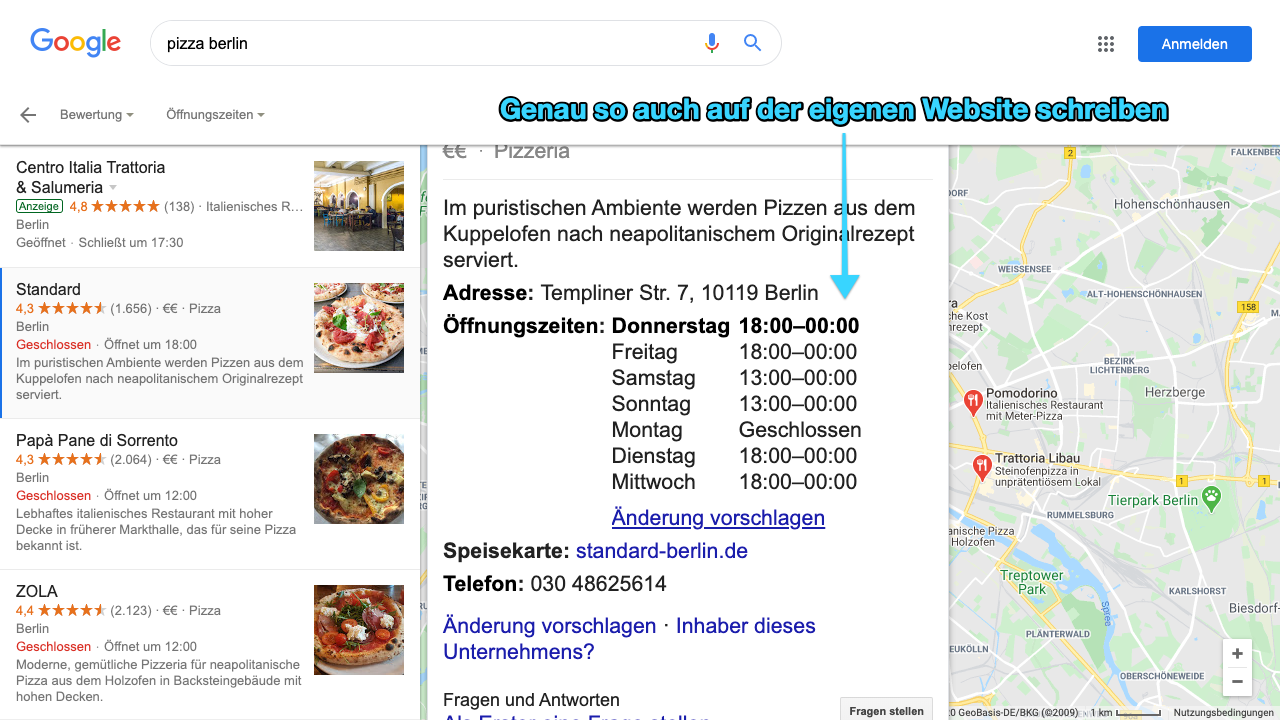Click Inhaber dieses Unternehmens? link
Viewport: 1280px width, 720px height.
[629, 639]
